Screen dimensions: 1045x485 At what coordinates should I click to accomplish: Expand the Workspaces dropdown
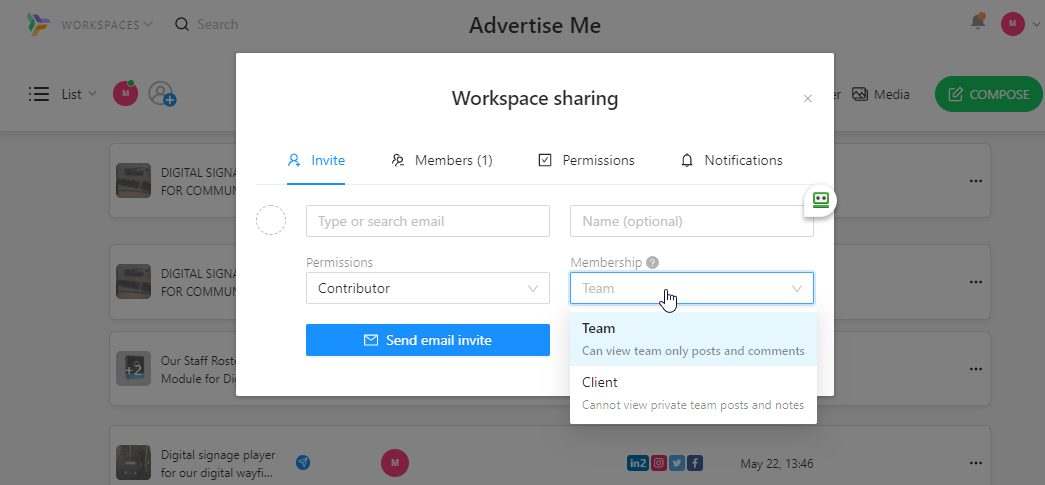click(106, 24)
